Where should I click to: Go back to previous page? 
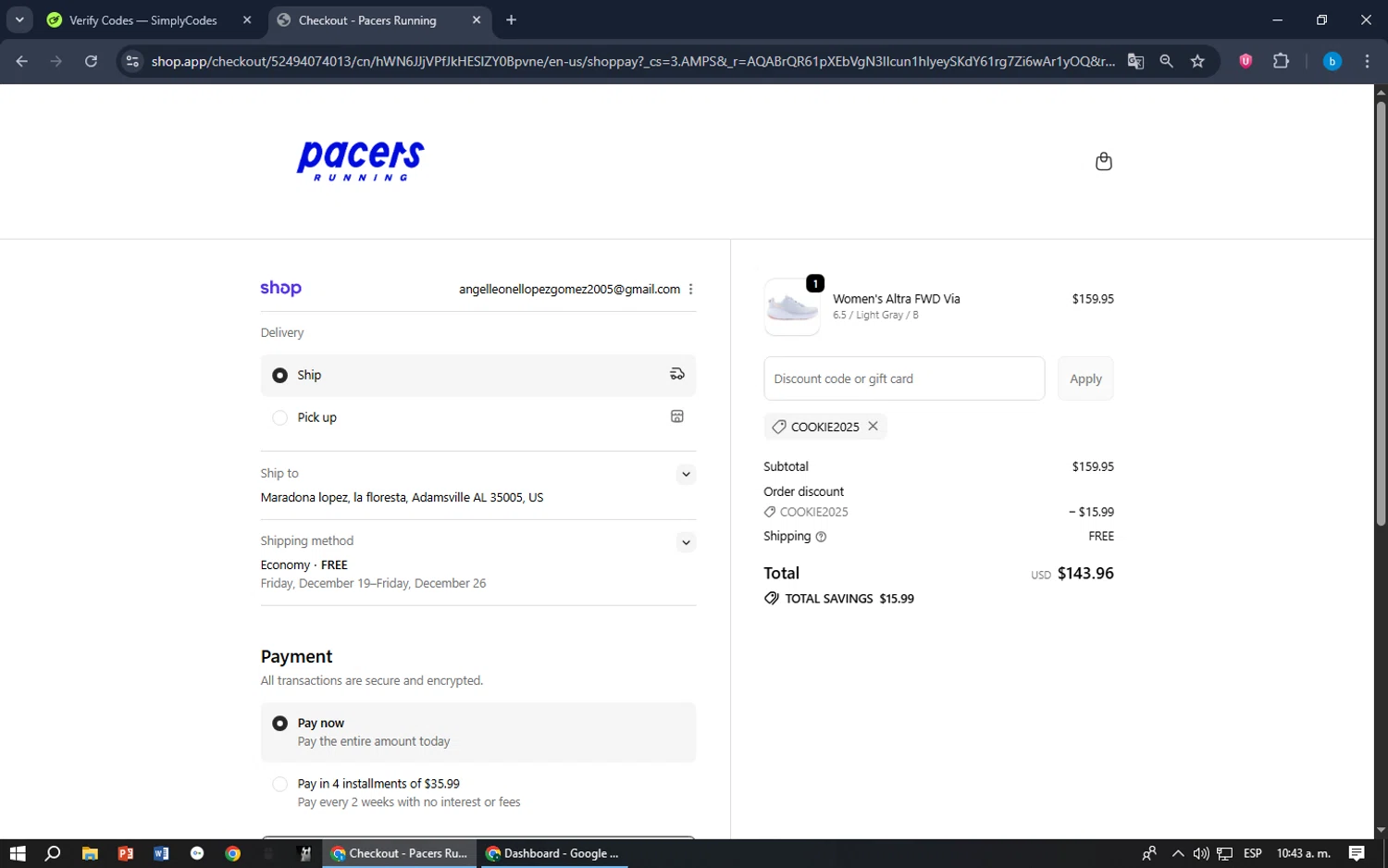22,61
